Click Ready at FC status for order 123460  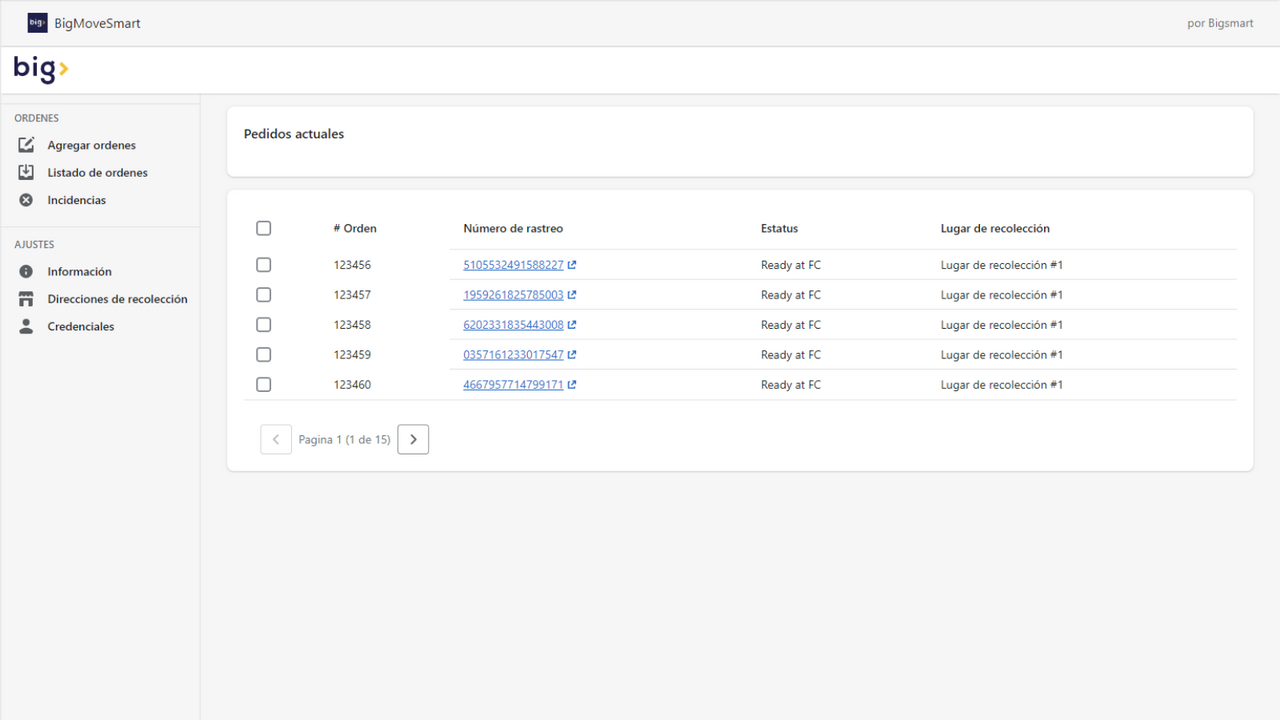tap(791, 385)
